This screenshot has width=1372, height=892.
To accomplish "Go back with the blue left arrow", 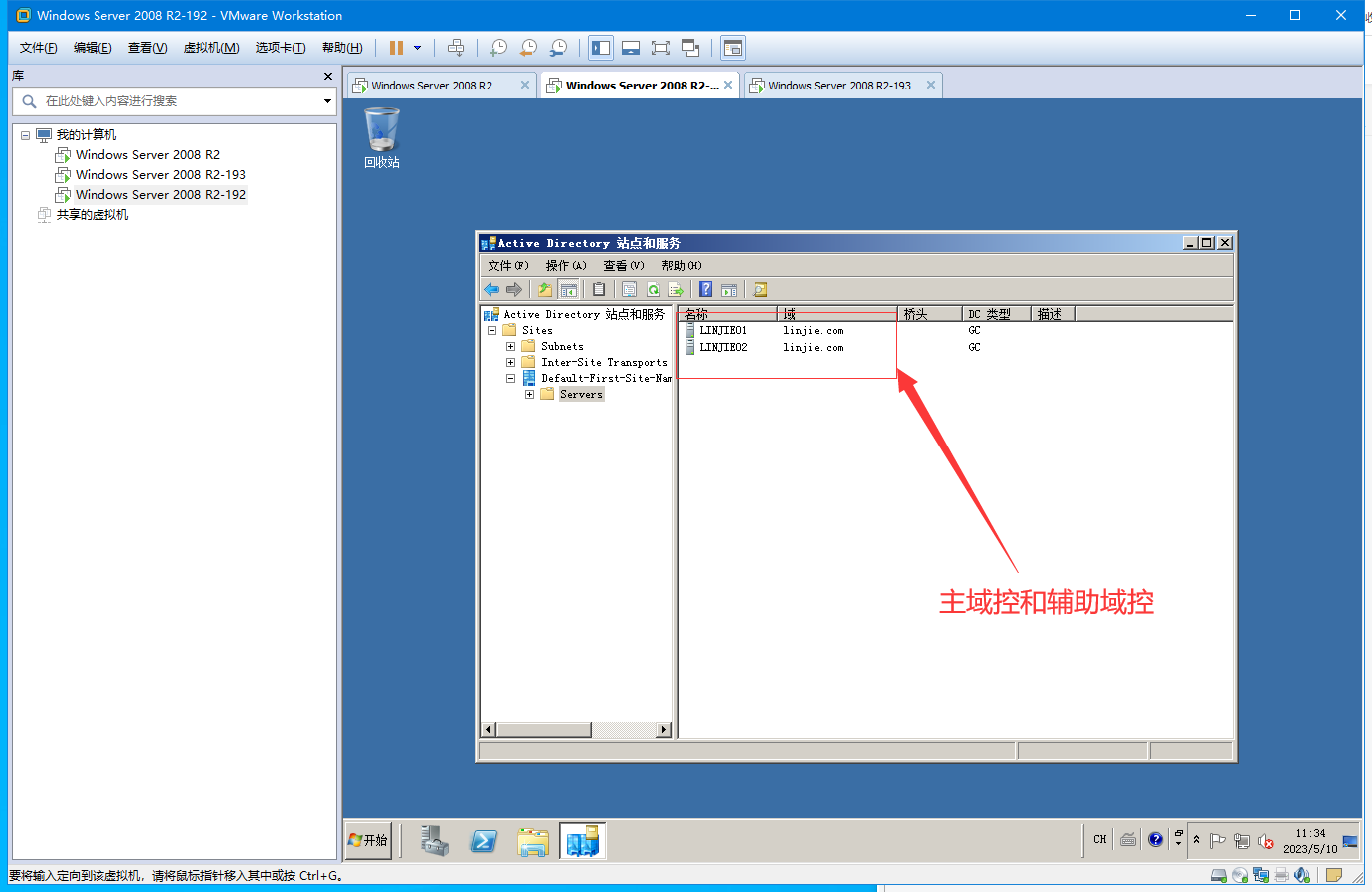I will tap(491, 289).
